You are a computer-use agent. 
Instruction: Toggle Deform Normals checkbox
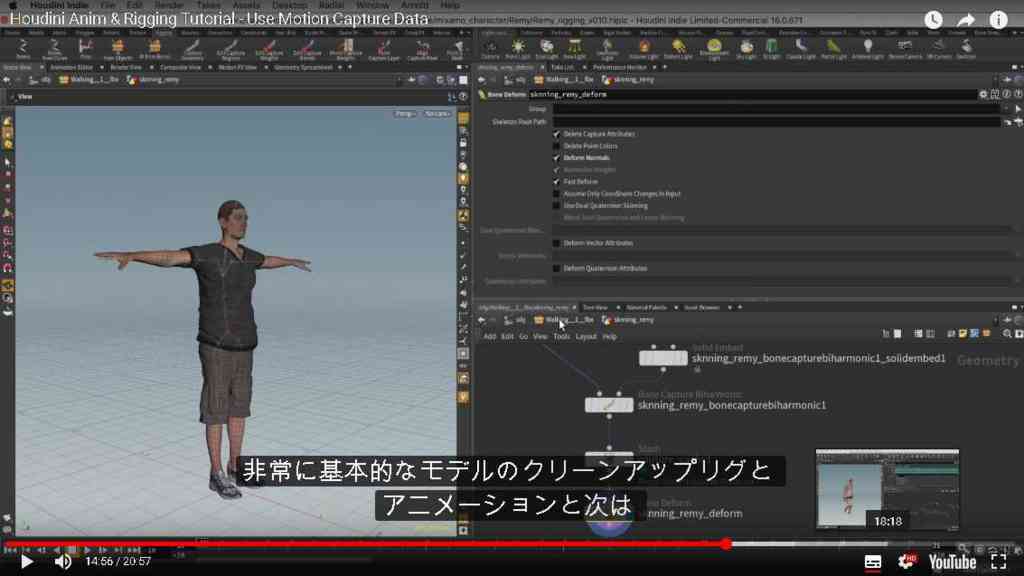[x=556, y=157]
